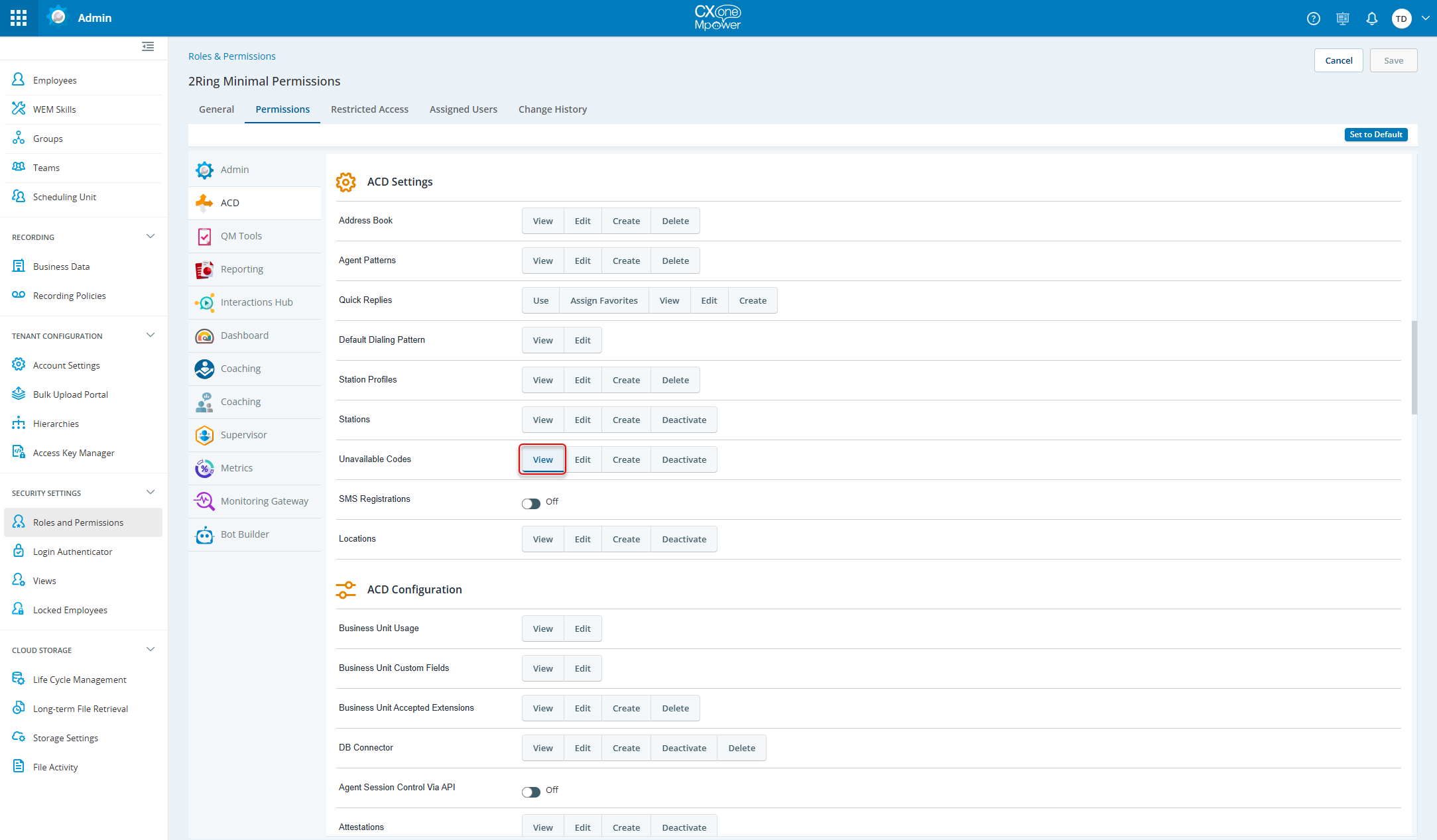Switch to the Assigned Users tab

tap(463, 109)
